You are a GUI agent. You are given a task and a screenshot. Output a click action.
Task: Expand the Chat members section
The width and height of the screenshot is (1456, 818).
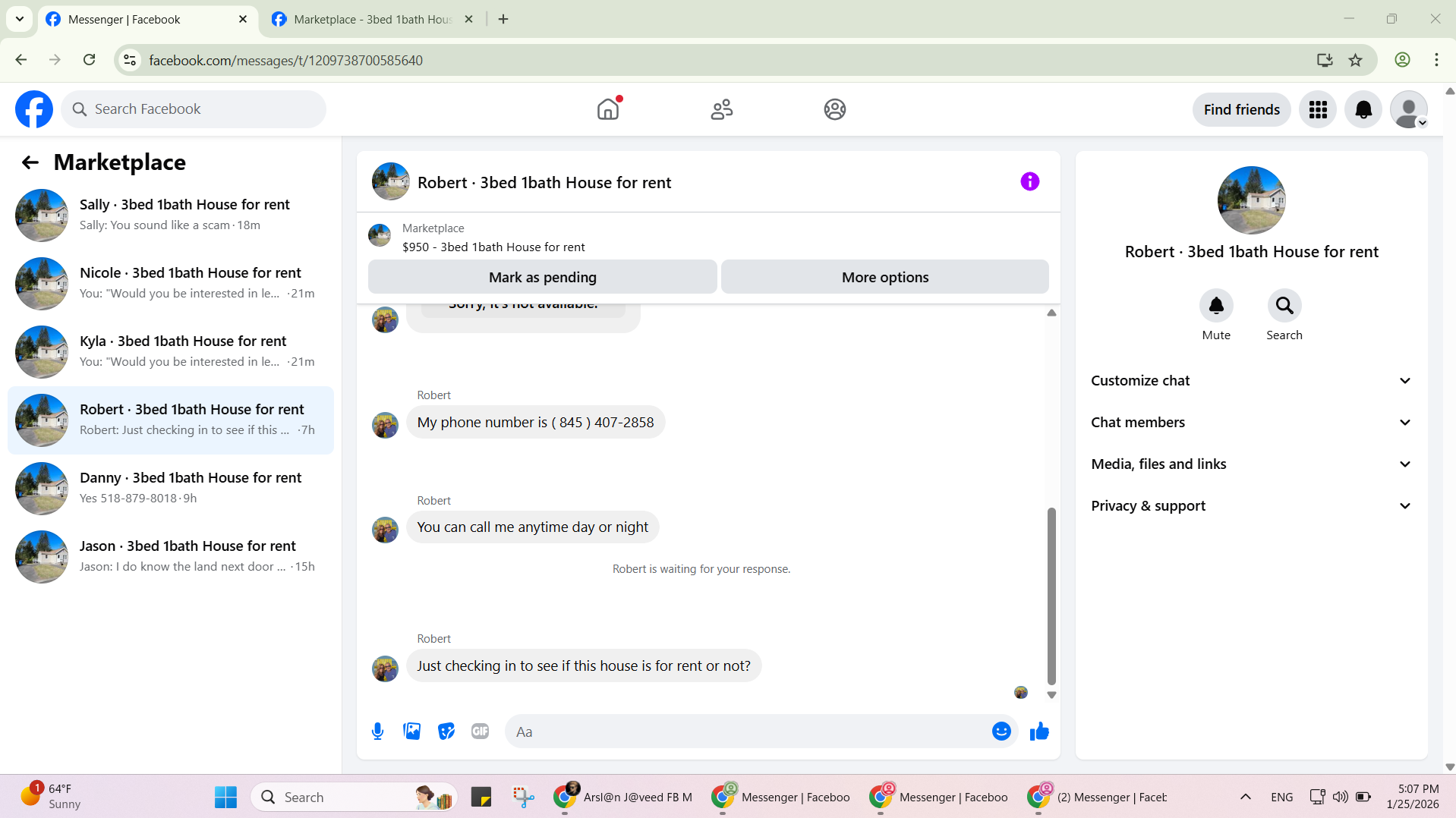coord(1251,423)
